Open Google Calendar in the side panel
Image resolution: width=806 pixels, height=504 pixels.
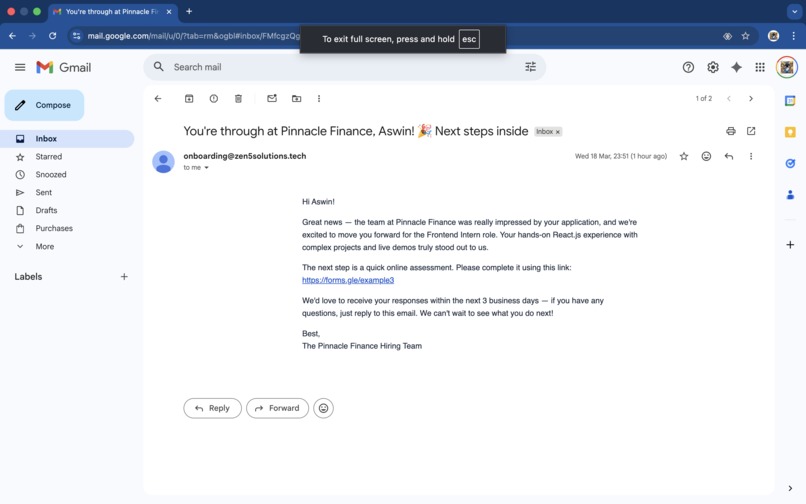pos(790,101)
